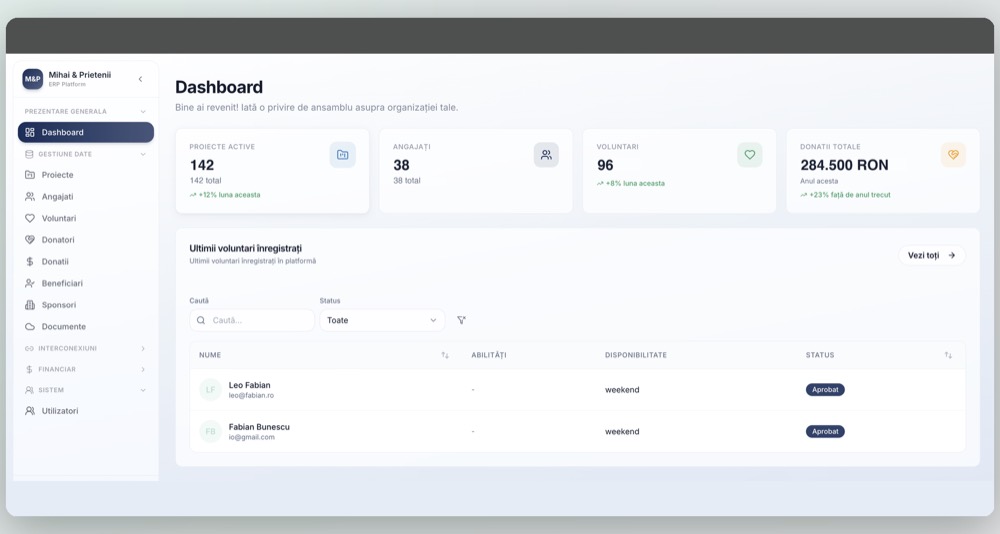Screen dimensions: 1000x534
Task: Collapse the Sistem section
Action: pyautogui.click(x=143, y=390)
